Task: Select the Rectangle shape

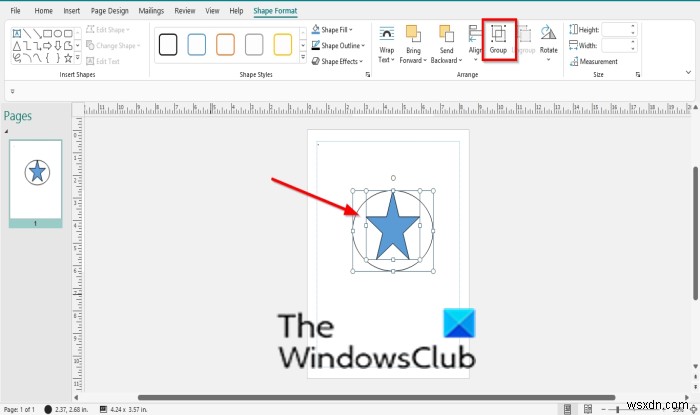Action: (x=47, y=33)
